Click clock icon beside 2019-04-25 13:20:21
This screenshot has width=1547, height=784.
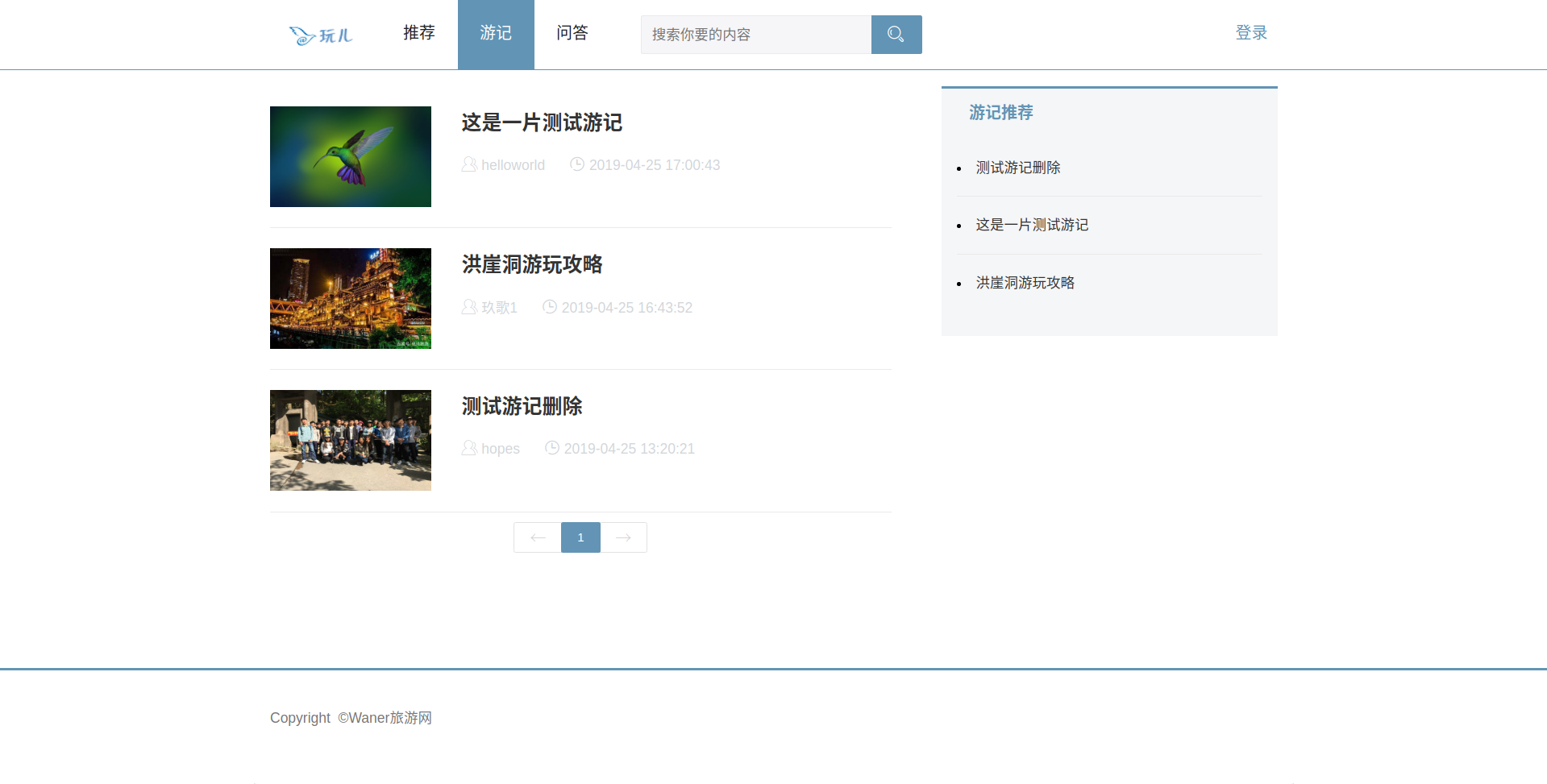pyautogui.click(x=552, y=448)
